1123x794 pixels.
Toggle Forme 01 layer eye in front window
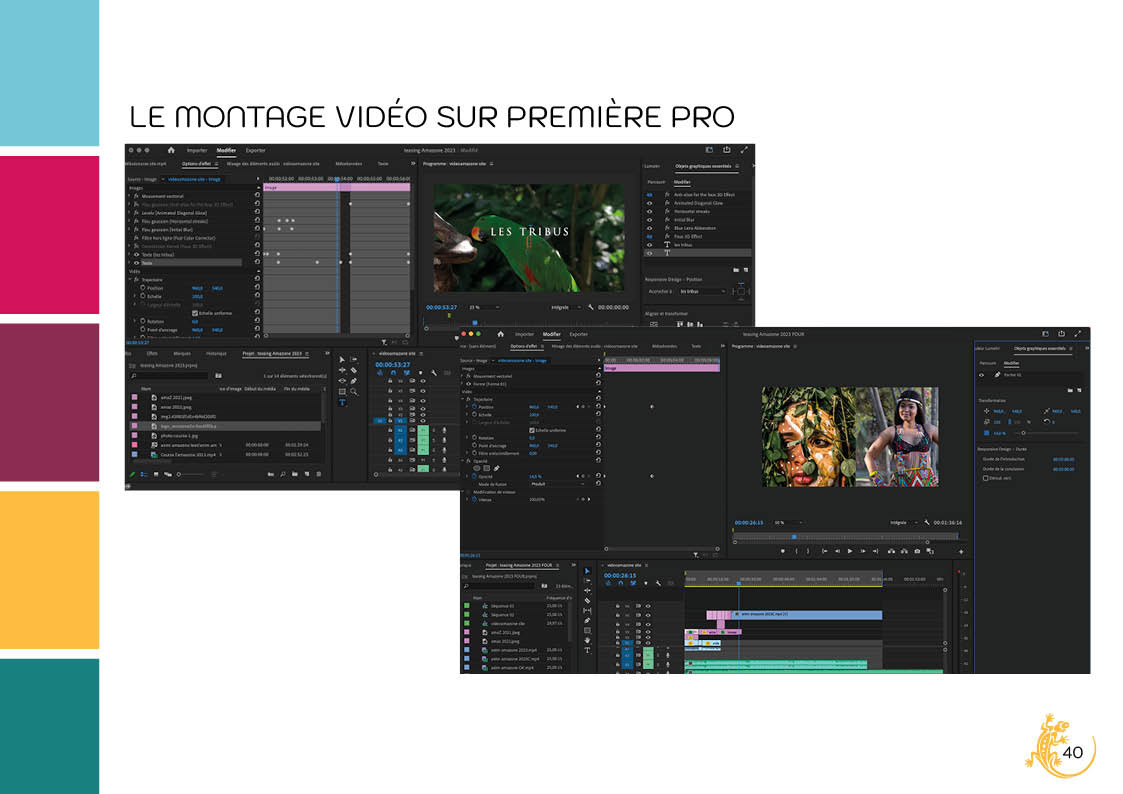click(982, 375)
